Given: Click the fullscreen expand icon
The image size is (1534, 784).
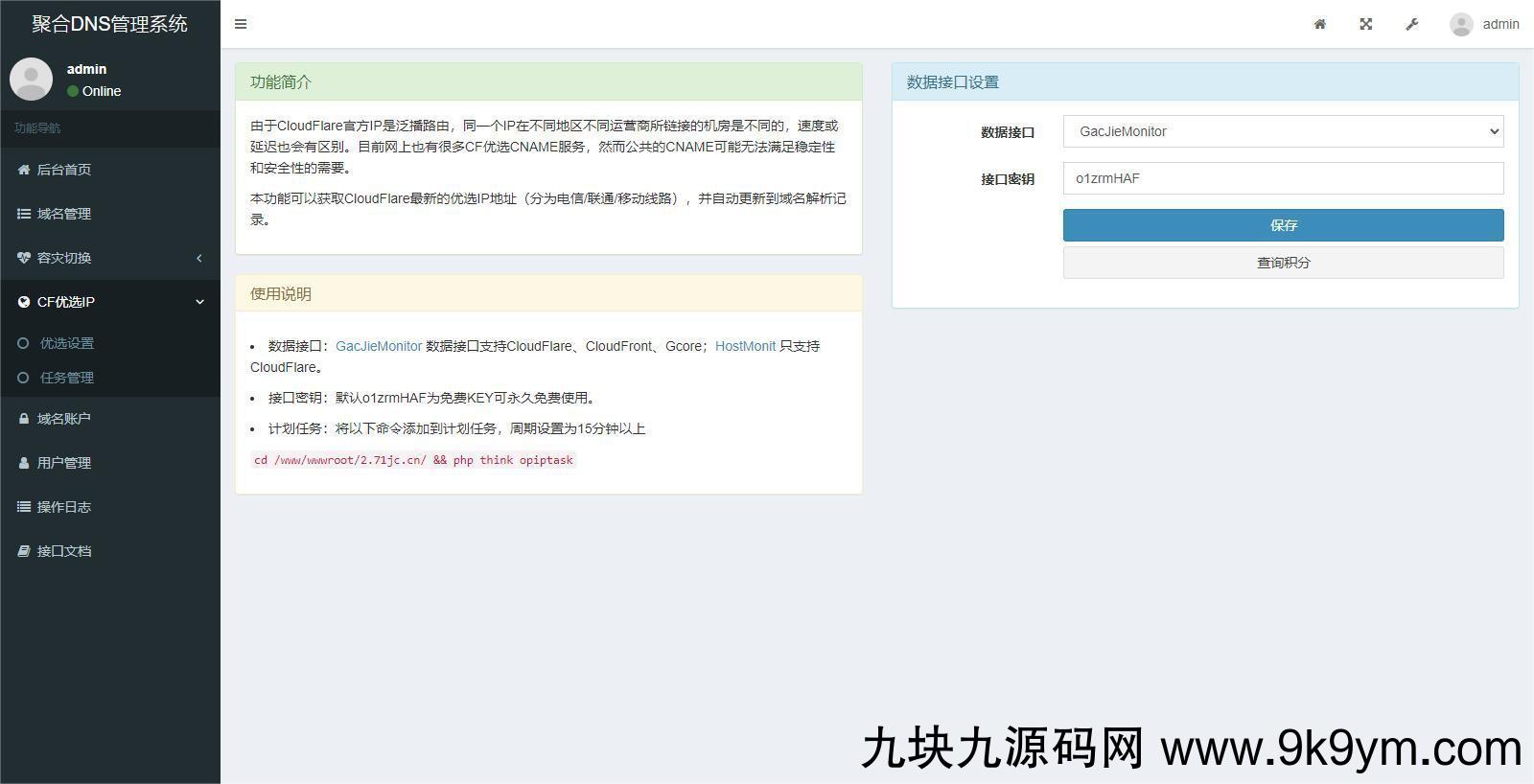Looking at the screenshot, I should pos(1366,24).
